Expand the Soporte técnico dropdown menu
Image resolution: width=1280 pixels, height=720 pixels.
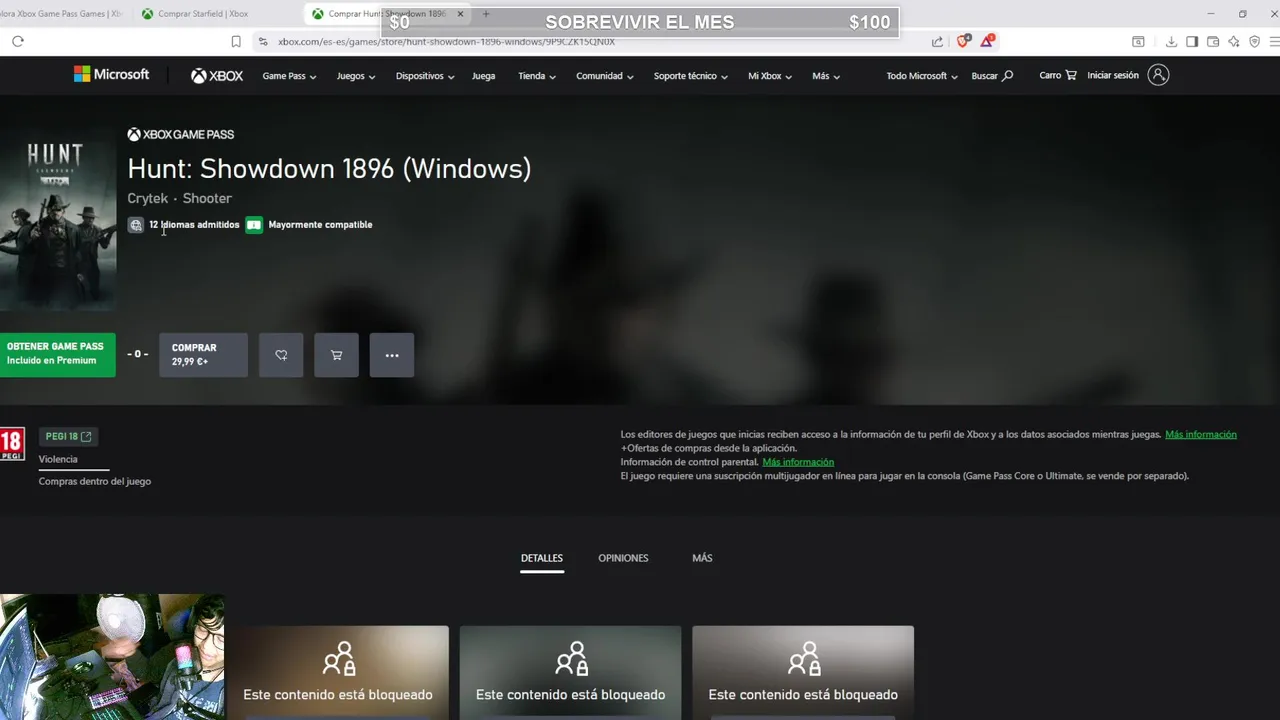pos(691,76)
